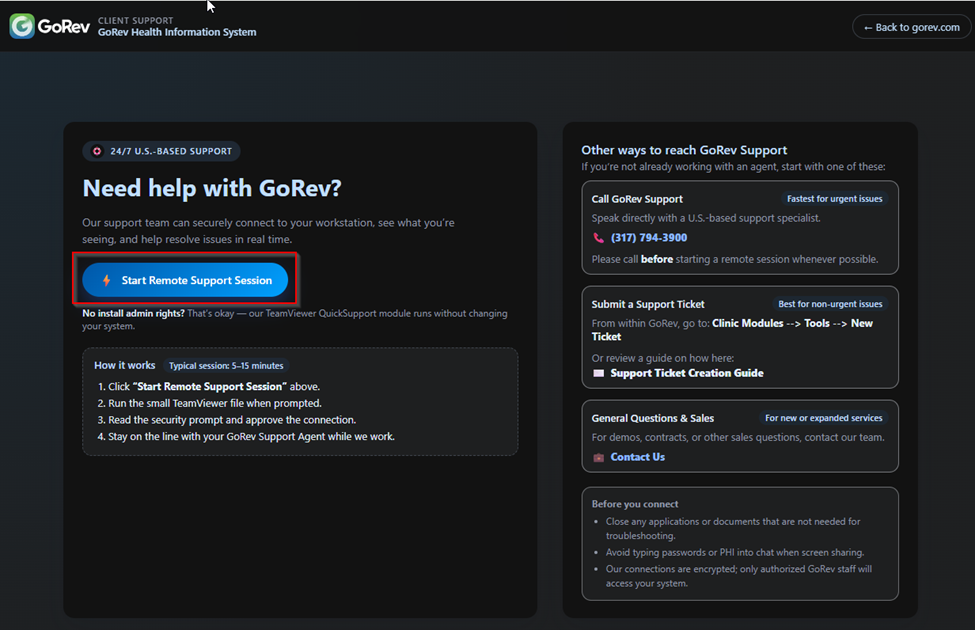Select the "Submit a Support Ticket" card title

tap(648, 304)
